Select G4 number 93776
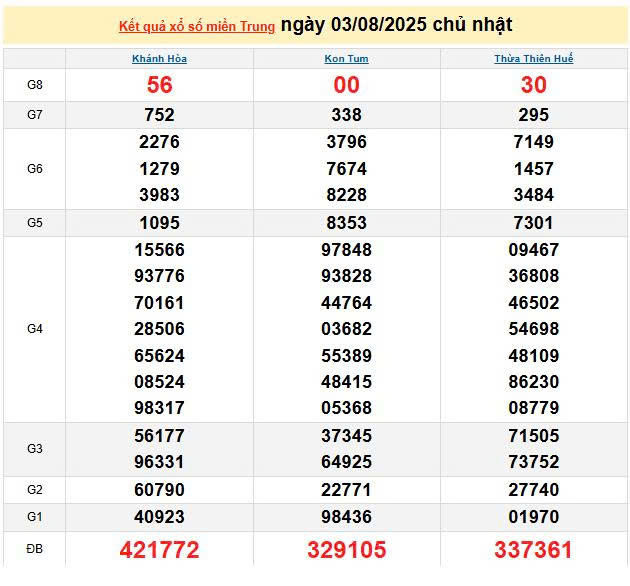The width and height of the screenshot is (630, 586). click(x=160, y=276)
